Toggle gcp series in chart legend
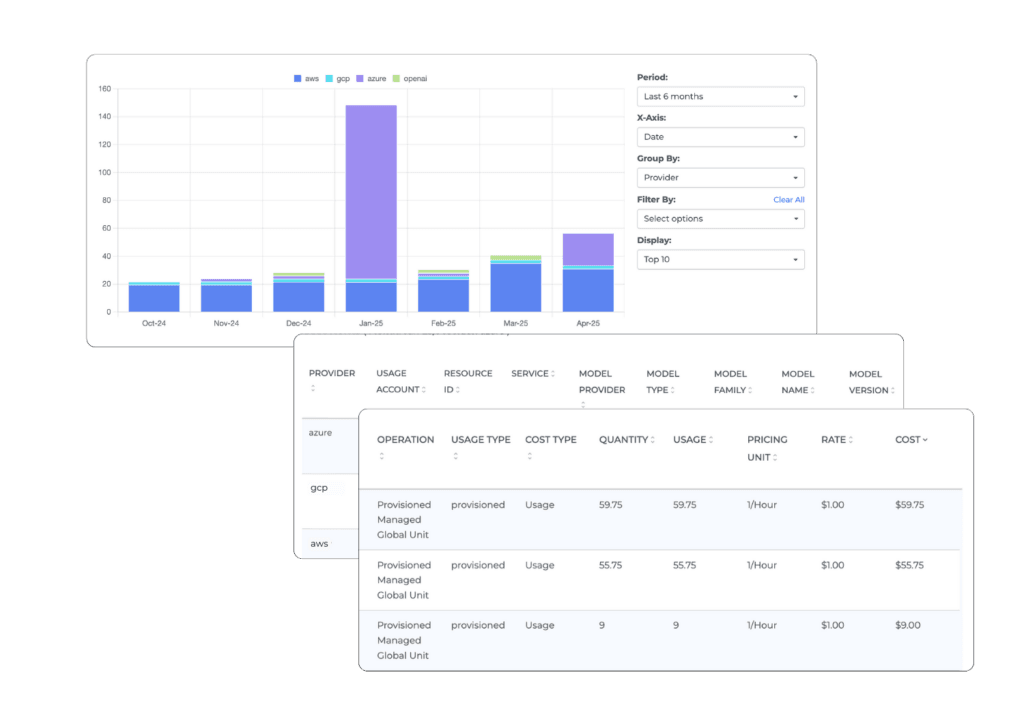 tap(337, 78)
